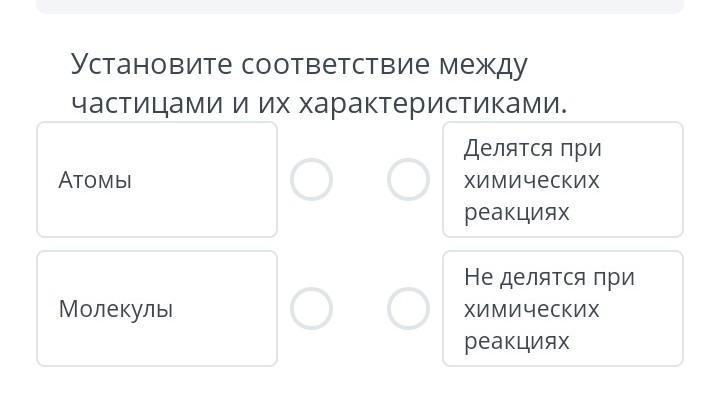
Task: Click the word 'Молекулы' label text
Action: pyautogui.click(x=116, y=309)
